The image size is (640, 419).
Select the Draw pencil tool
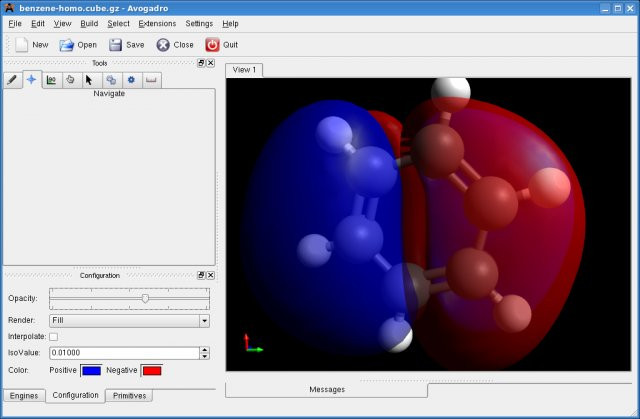(x=13, y=80)
